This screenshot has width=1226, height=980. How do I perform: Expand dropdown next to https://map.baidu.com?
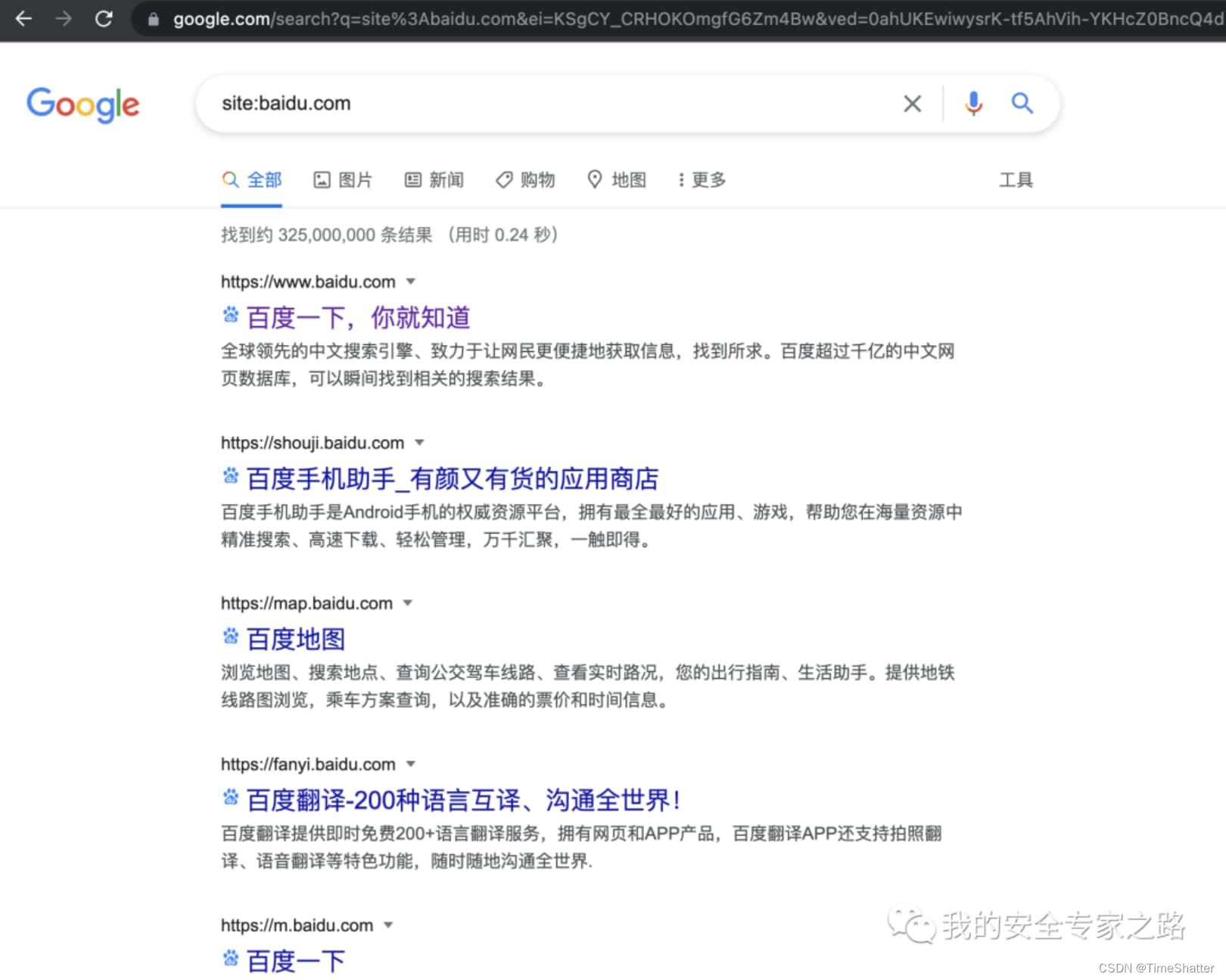point(408,603)
